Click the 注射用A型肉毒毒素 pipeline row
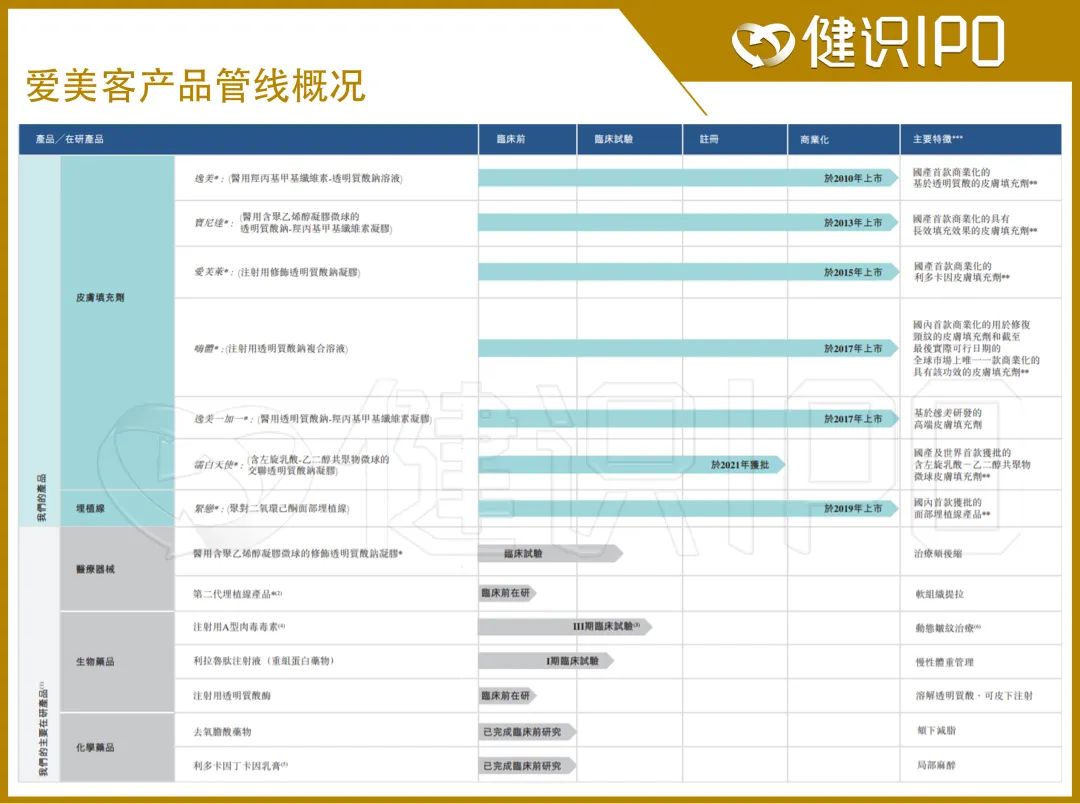1080x804 pixels. pyautogui.click(x=239, y=627)
